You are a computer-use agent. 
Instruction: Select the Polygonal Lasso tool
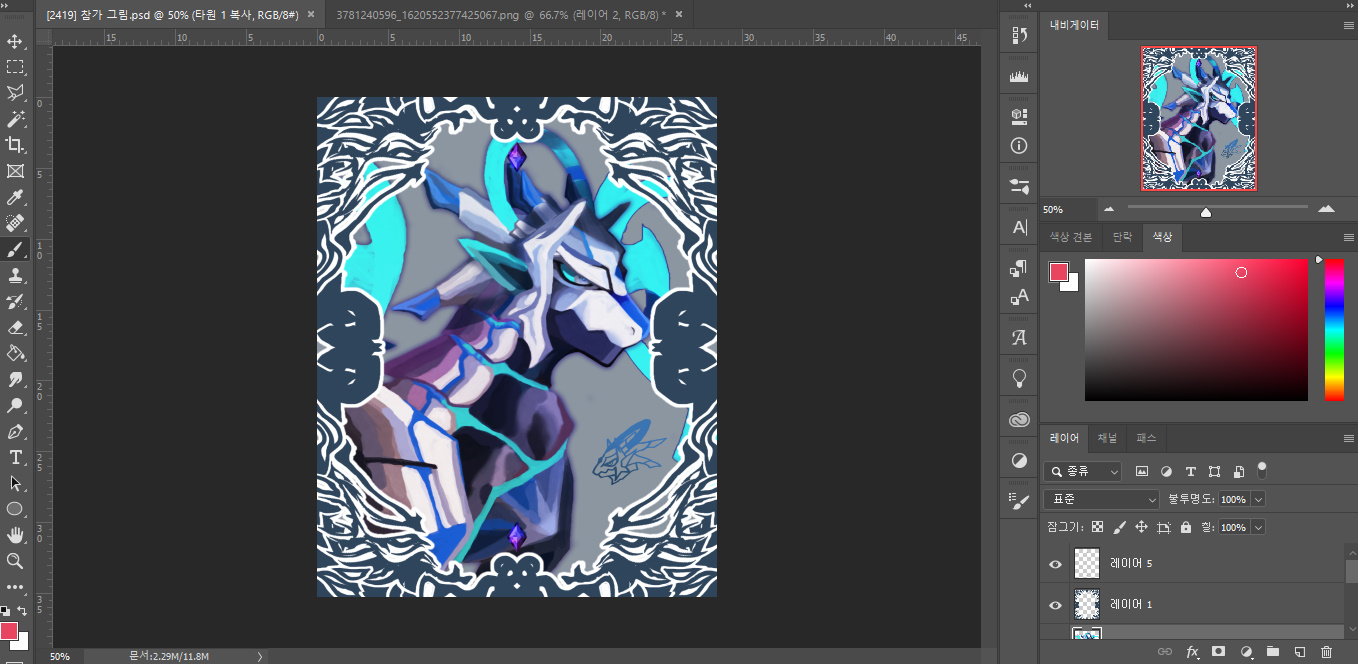click(15, 93)
